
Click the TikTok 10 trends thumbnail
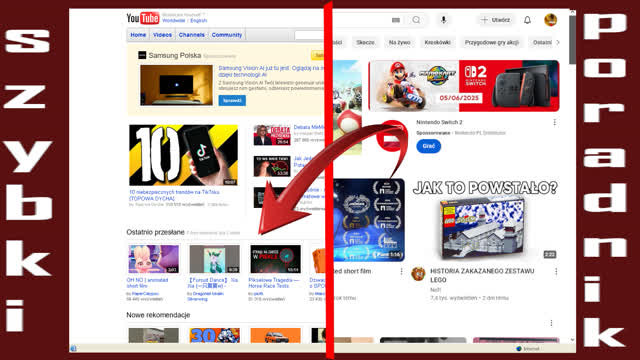point(183,155)
